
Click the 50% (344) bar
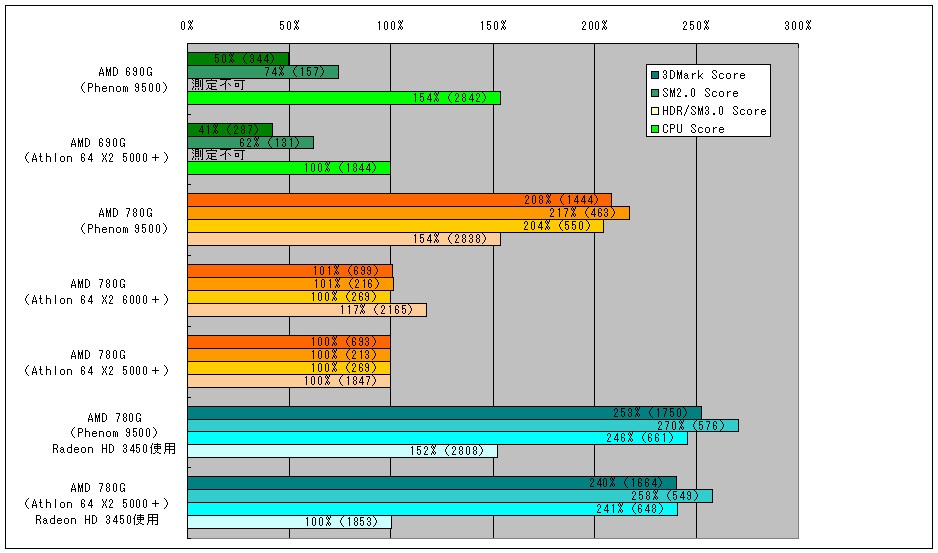pos(238,59)
